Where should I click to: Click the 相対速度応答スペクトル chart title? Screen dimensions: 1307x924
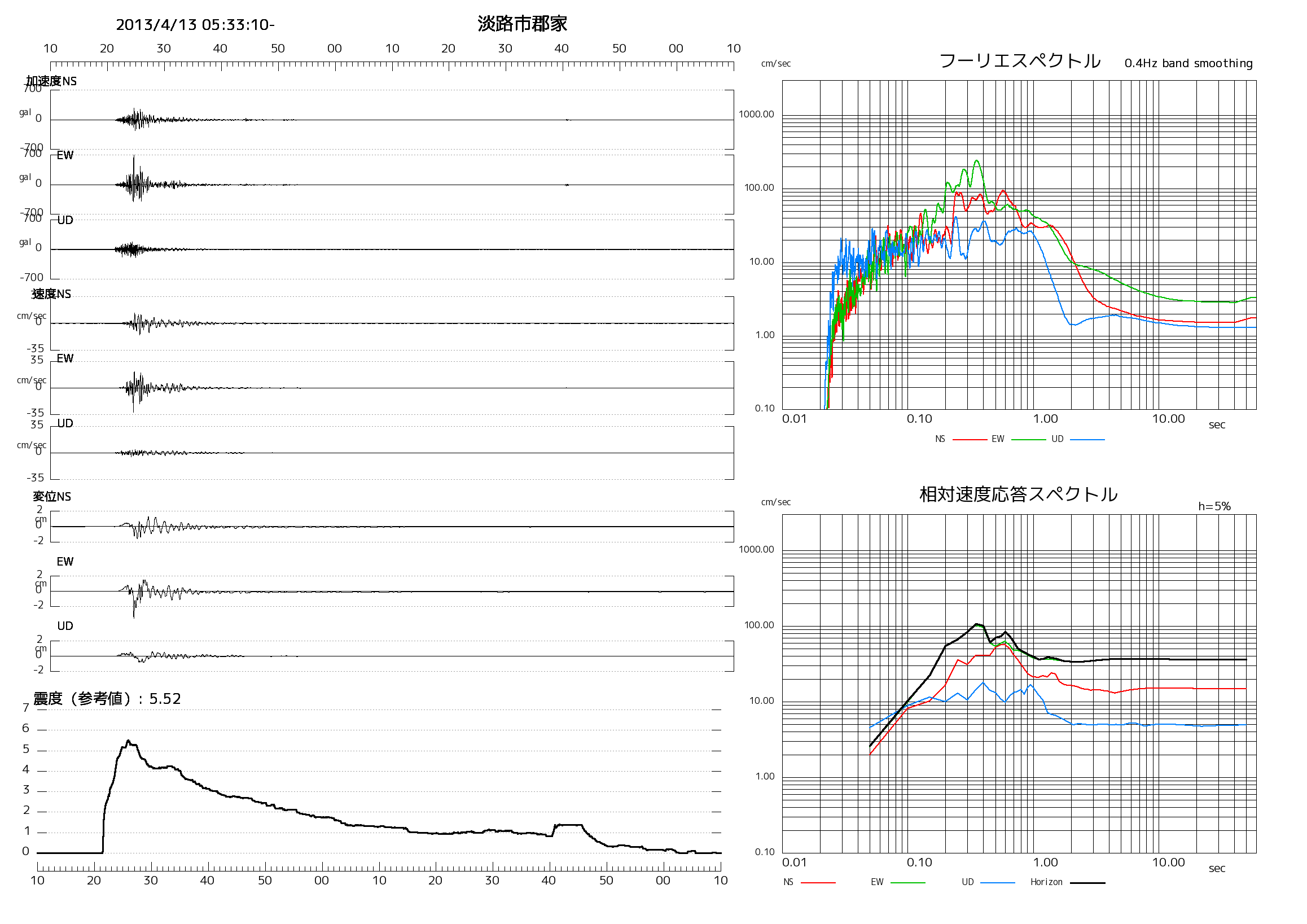click(x=1019, y=494)
